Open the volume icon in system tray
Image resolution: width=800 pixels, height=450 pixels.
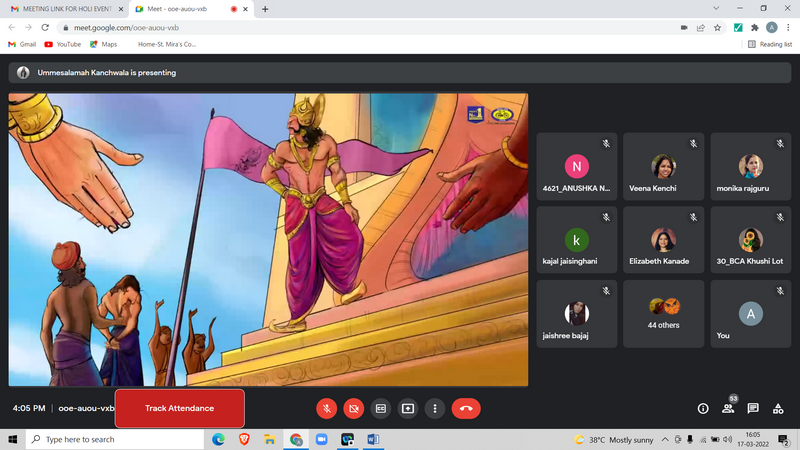coord(728,439)
